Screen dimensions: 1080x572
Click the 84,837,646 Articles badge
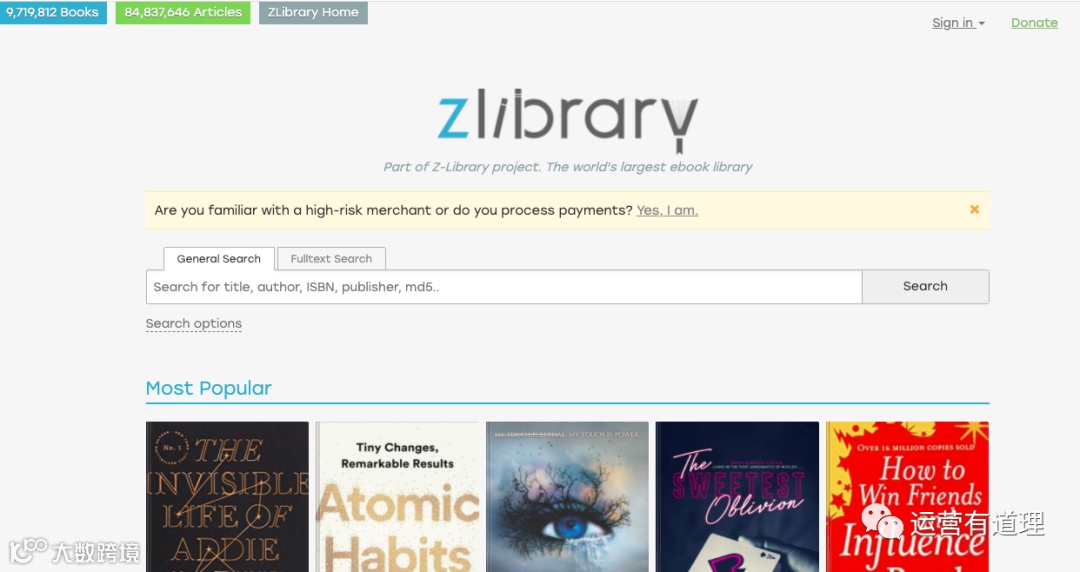point(183,12)
